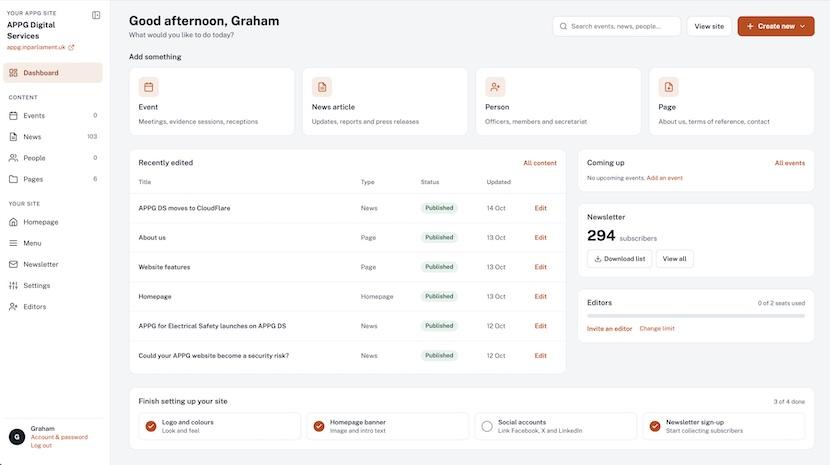Click the Change limit link

tap(657, 329)
